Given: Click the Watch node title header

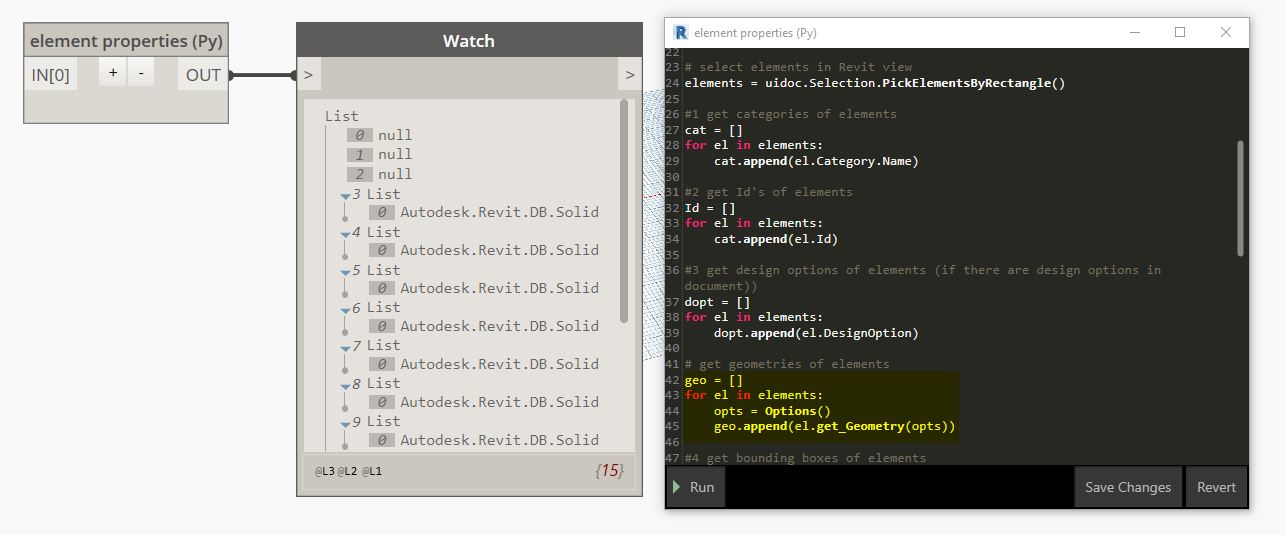Looking at the screenshot, I should pos(469,41).
